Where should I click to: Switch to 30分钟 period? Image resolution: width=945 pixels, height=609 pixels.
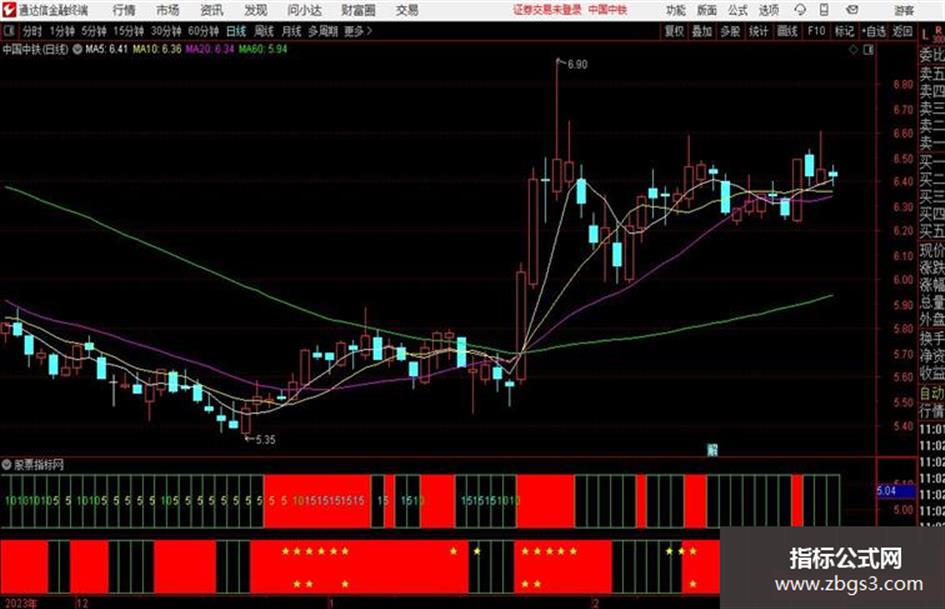pos(166,31)
